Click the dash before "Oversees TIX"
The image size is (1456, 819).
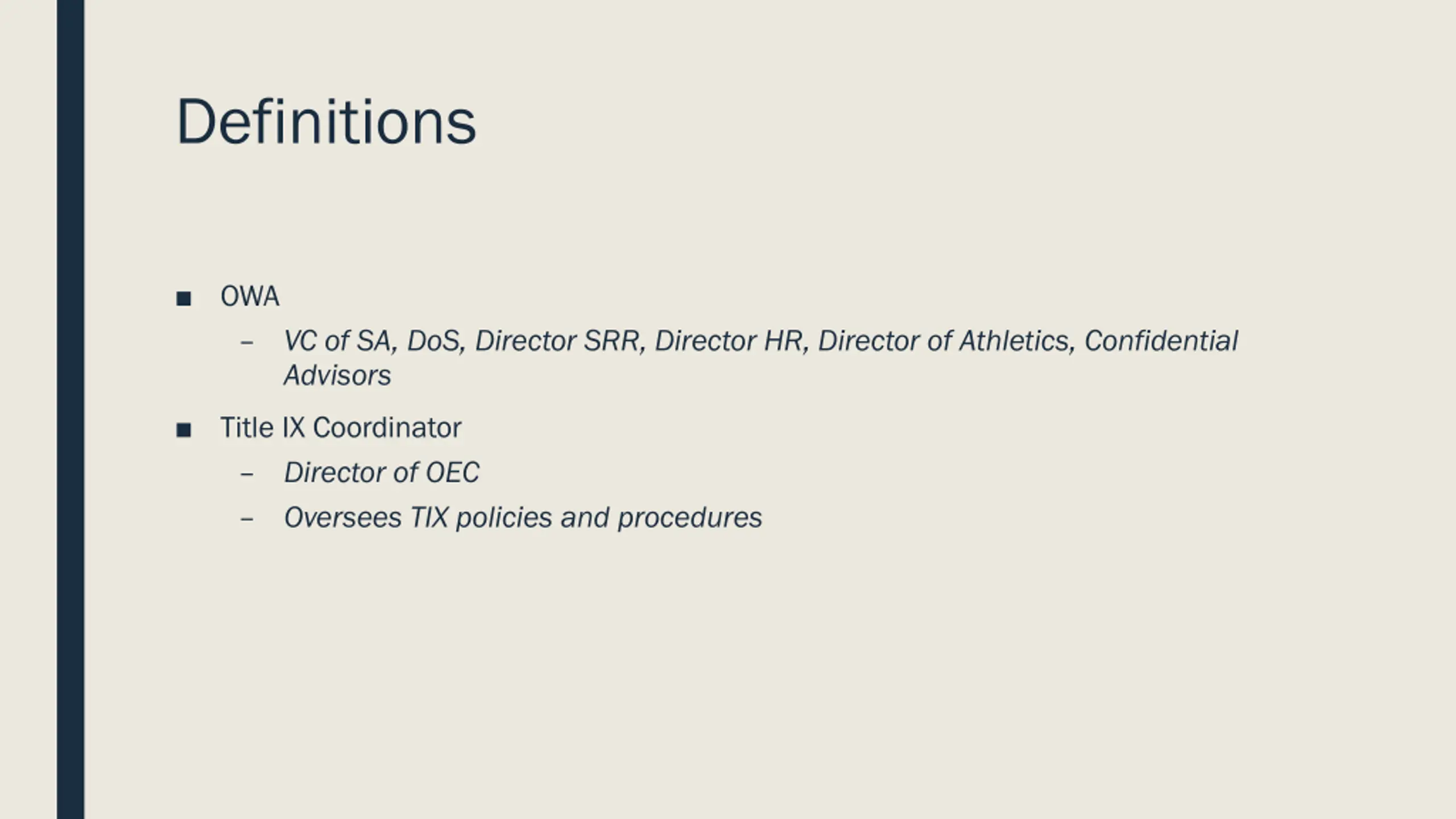click(246, 519)
